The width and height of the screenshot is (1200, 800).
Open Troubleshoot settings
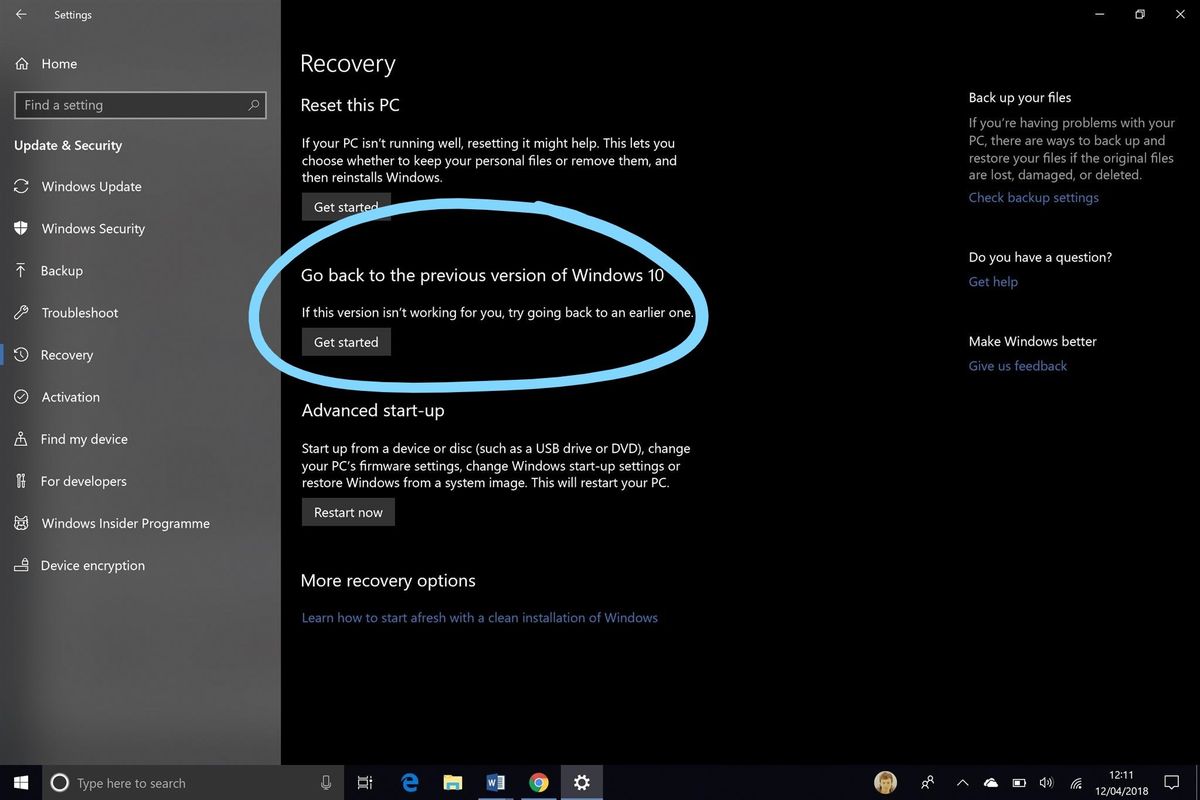click(81, 312)
